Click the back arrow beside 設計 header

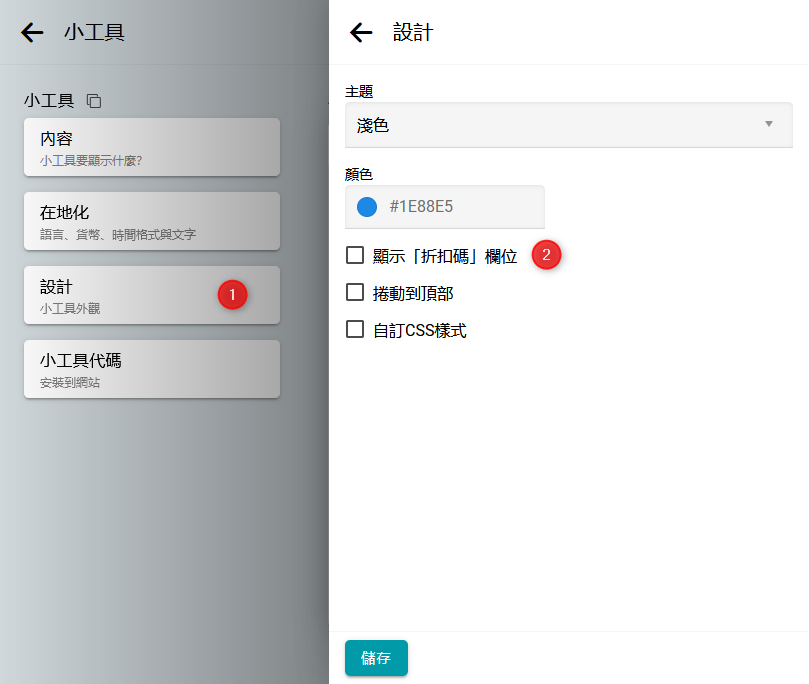(x=361, y=33)
